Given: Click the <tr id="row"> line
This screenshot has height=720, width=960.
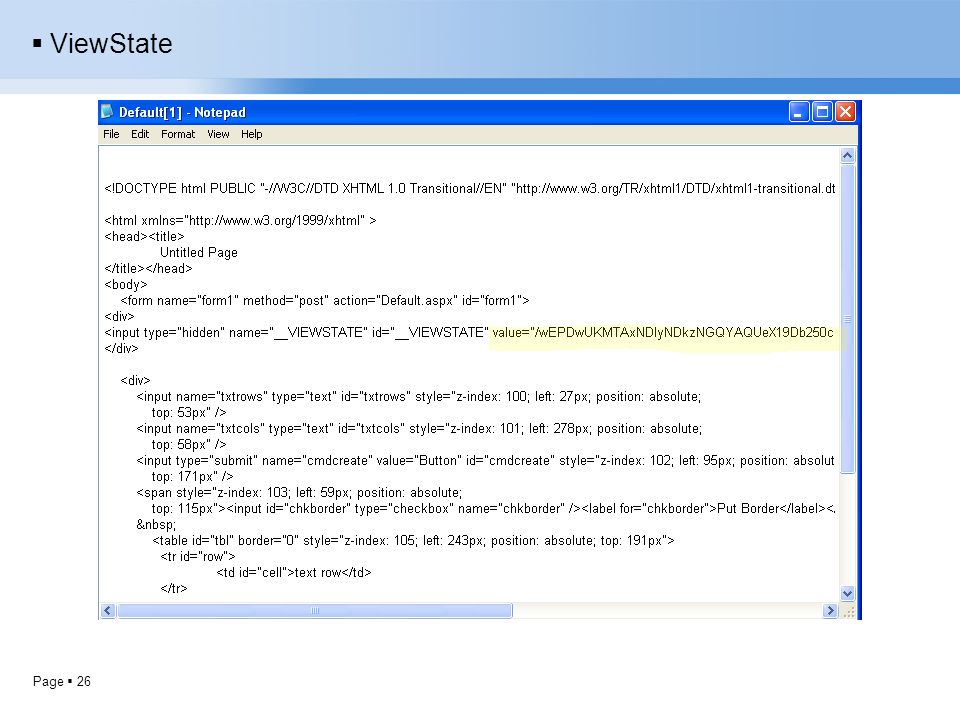Looking at the screenshot, I should pos(198,557).
